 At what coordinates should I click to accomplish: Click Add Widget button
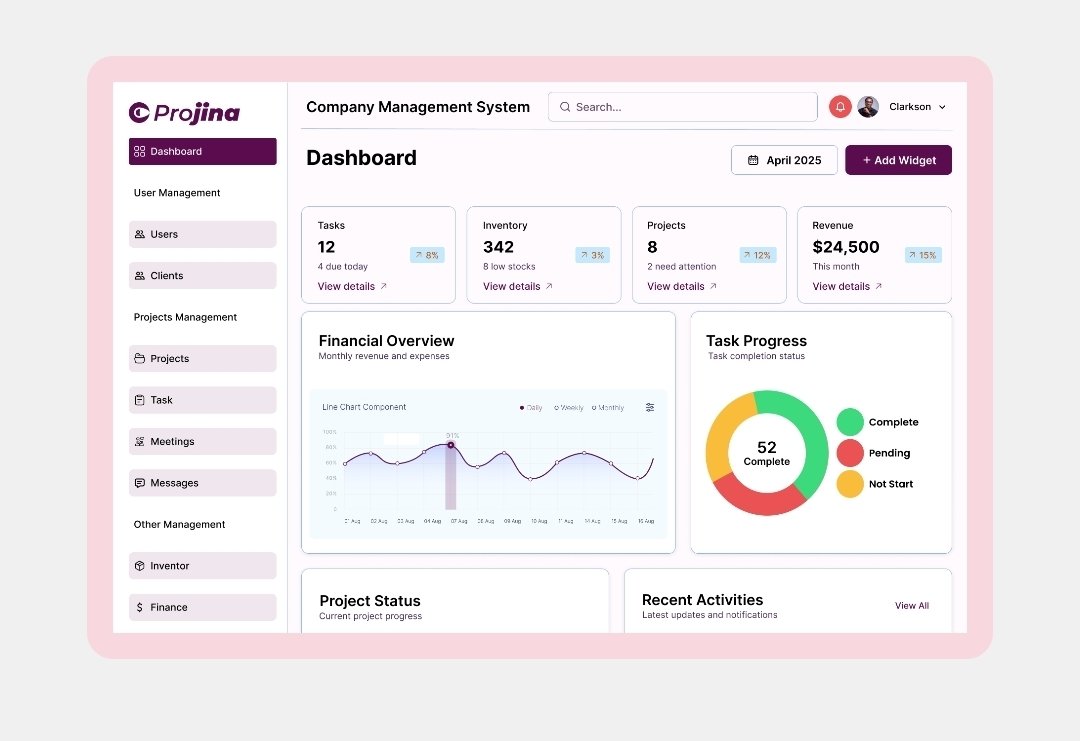pos(898,160)
